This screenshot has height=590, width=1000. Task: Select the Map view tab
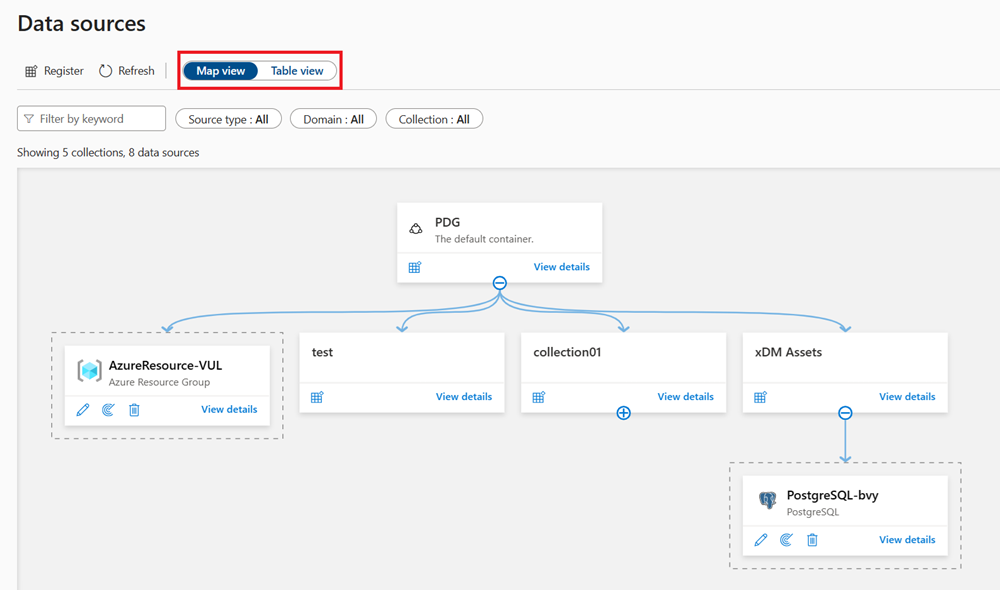(x=220, y=70)
